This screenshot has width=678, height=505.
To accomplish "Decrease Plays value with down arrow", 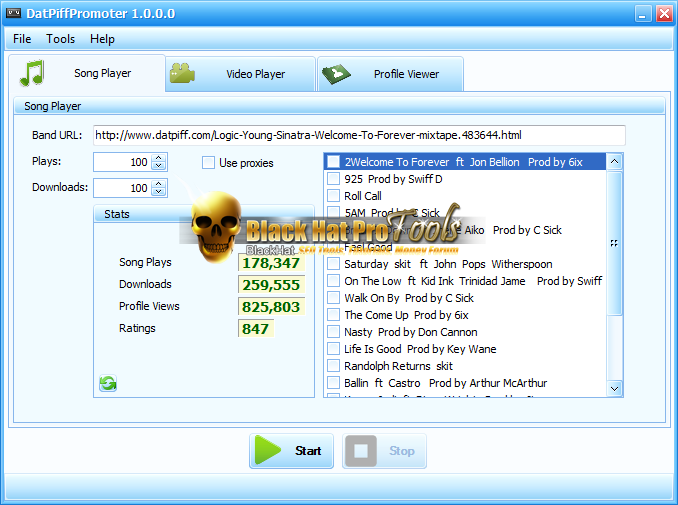I will click(x=159, y=166).
